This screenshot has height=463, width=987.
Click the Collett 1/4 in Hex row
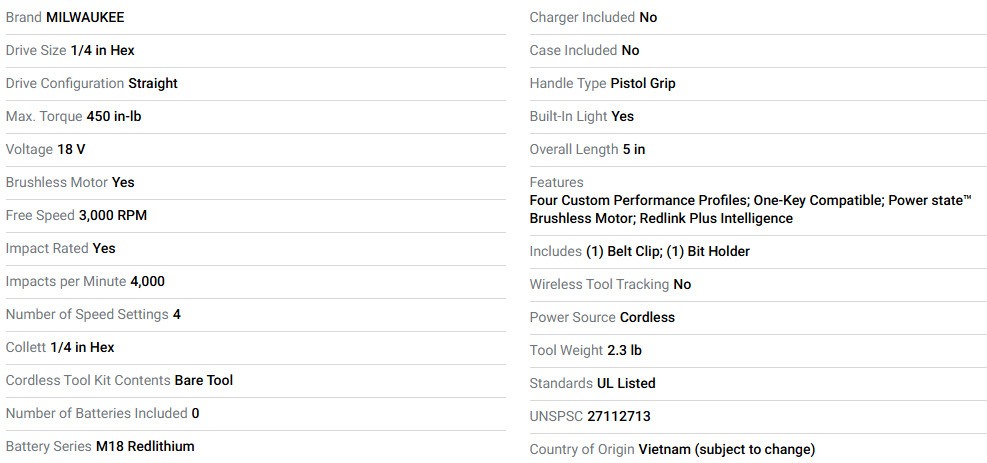tap(256, 347)
